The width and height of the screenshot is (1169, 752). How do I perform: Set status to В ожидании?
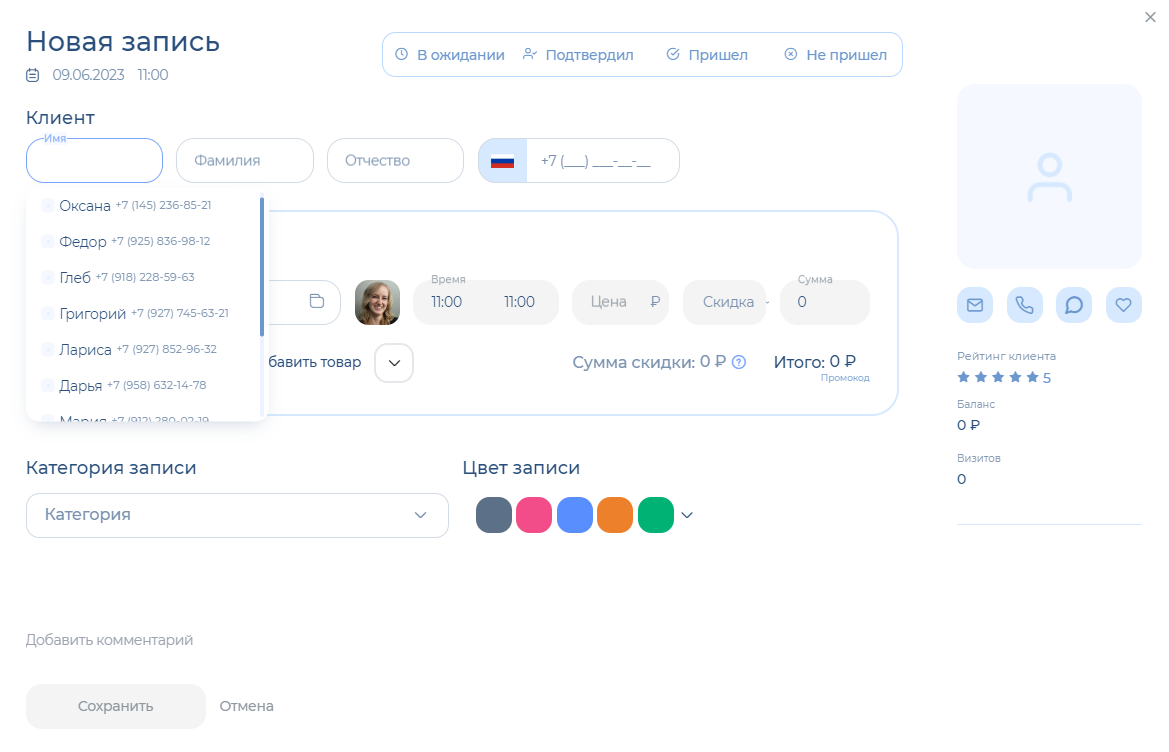point(450,55)
